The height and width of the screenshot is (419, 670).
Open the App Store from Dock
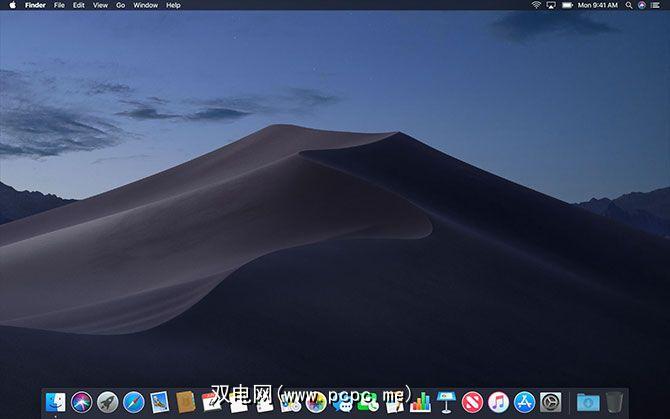pyautogui.click(x=524, y=402)
